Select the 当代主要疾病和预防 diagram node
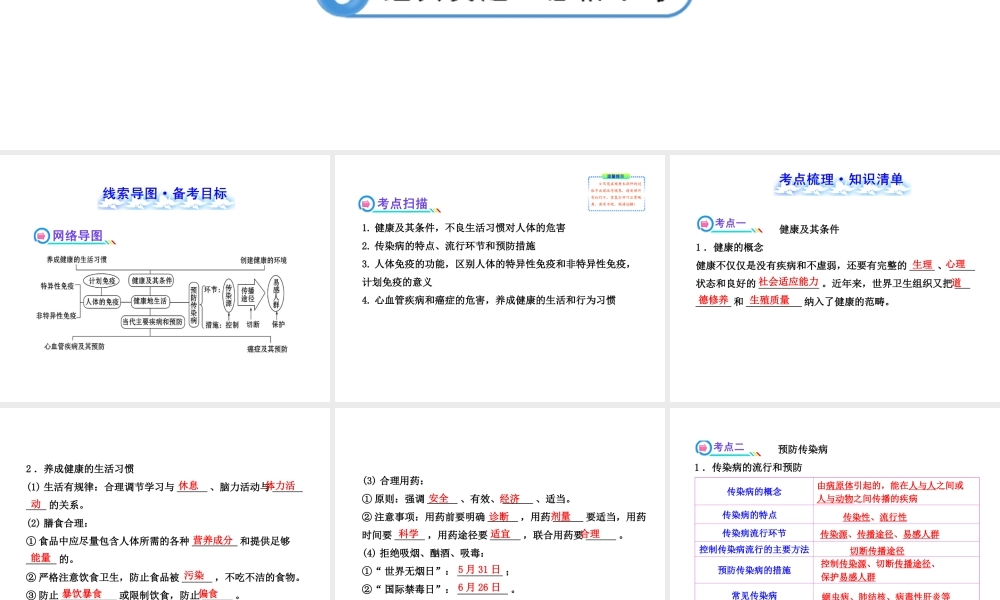 point(153,321)
